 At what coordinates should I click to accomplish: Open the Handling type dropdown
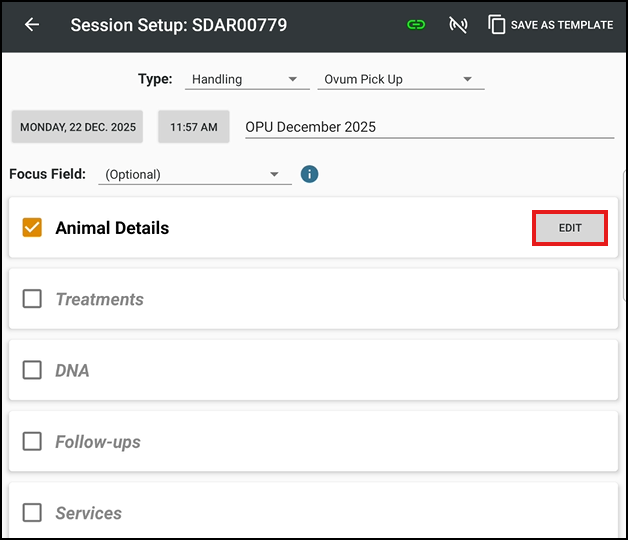click(x=243, y=79)
